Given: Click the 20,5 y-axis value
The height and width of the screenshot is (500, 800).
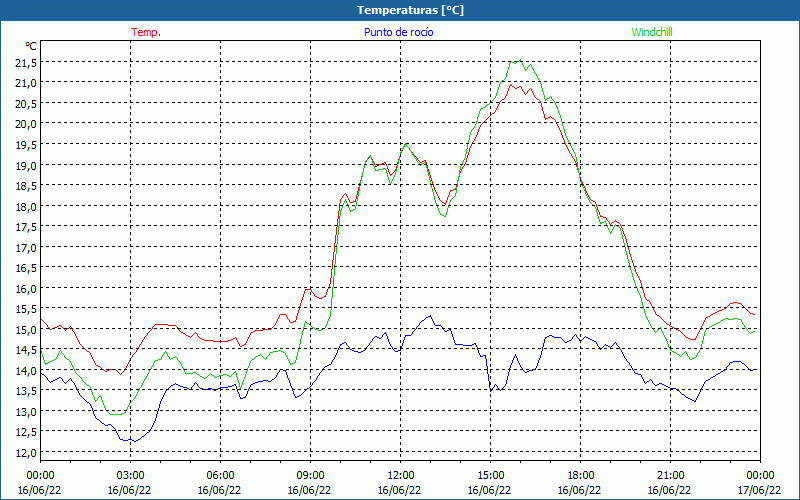Looking at the screenshot, I should pyautogui.click(x=26, y=103).
